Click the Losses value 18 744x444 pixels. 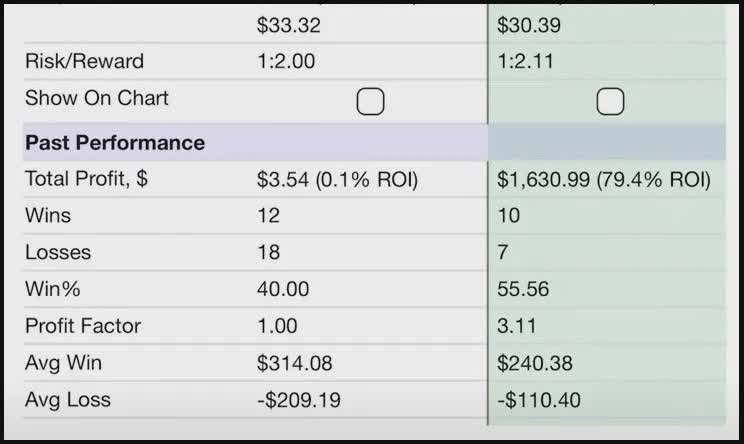(x=269, y=252)
